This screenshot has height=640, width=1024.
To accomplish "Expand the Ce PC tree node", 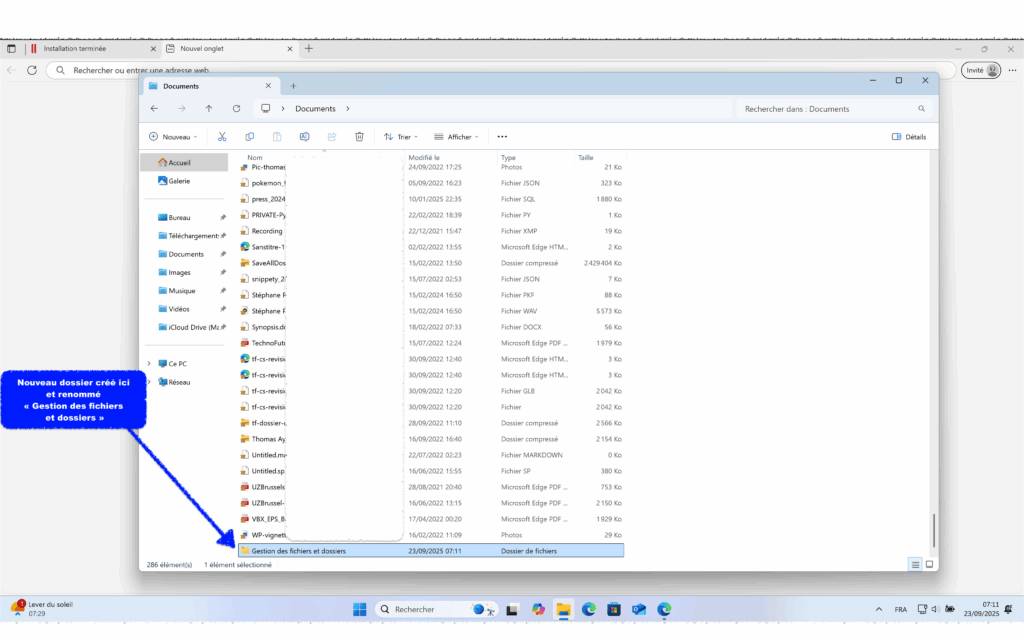I will click(149, 364).
